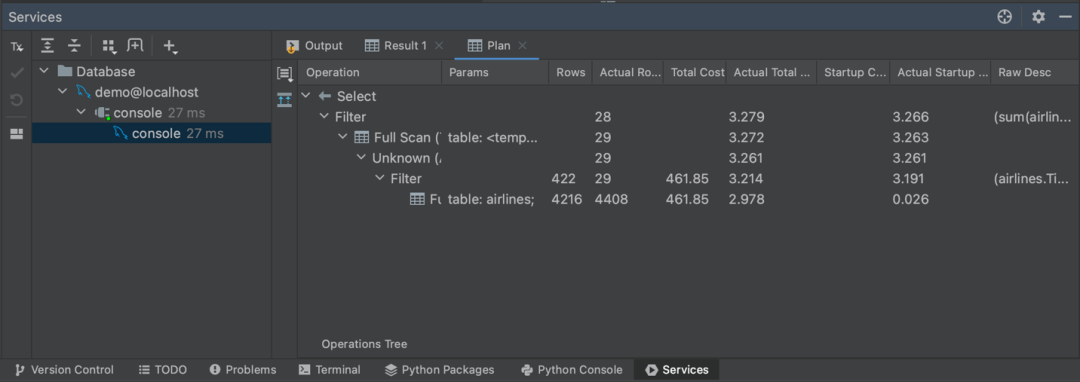
Task: Open the Terminal tool window
Action: pyautogui.click(x=330, y=370)
